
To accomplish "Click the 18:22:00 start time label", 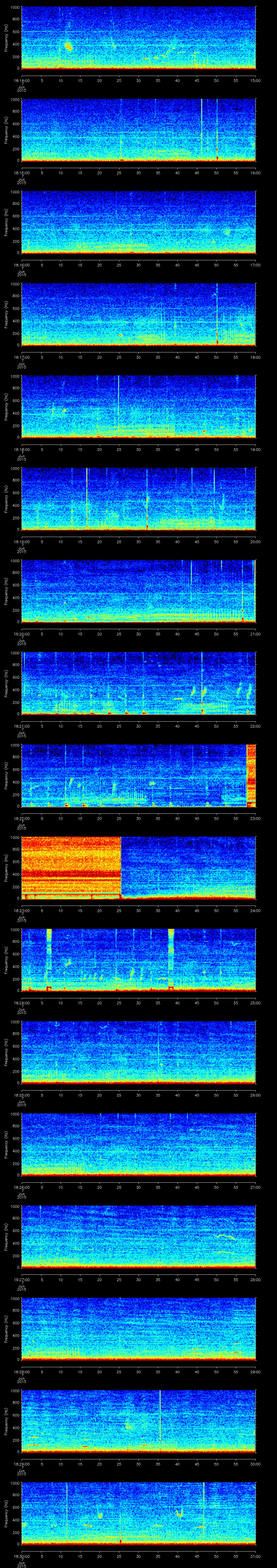I will pos(21,818).
